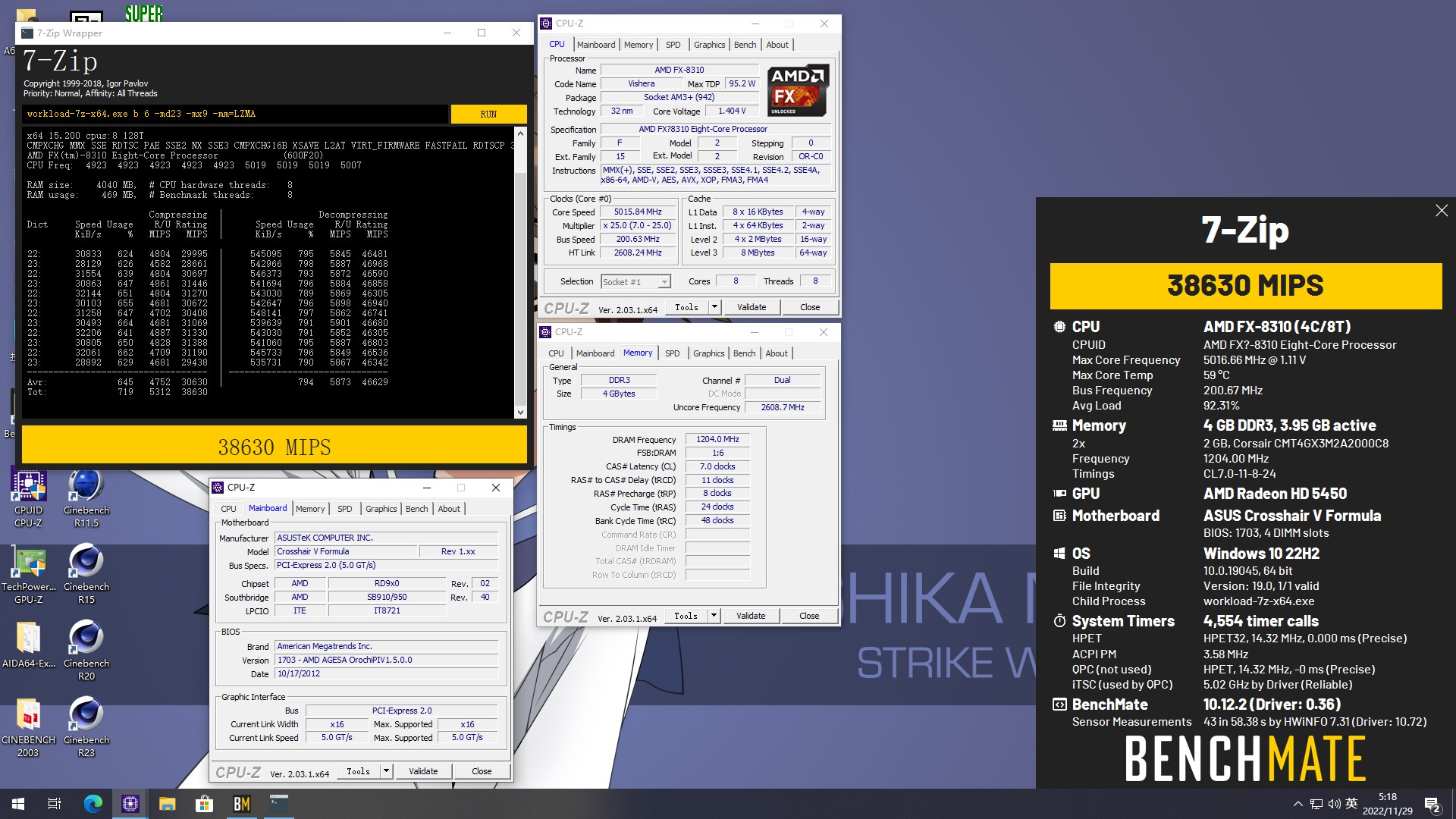
Task: Select CPU tab in Mainboard CPU-Z window
Action: 228,509
